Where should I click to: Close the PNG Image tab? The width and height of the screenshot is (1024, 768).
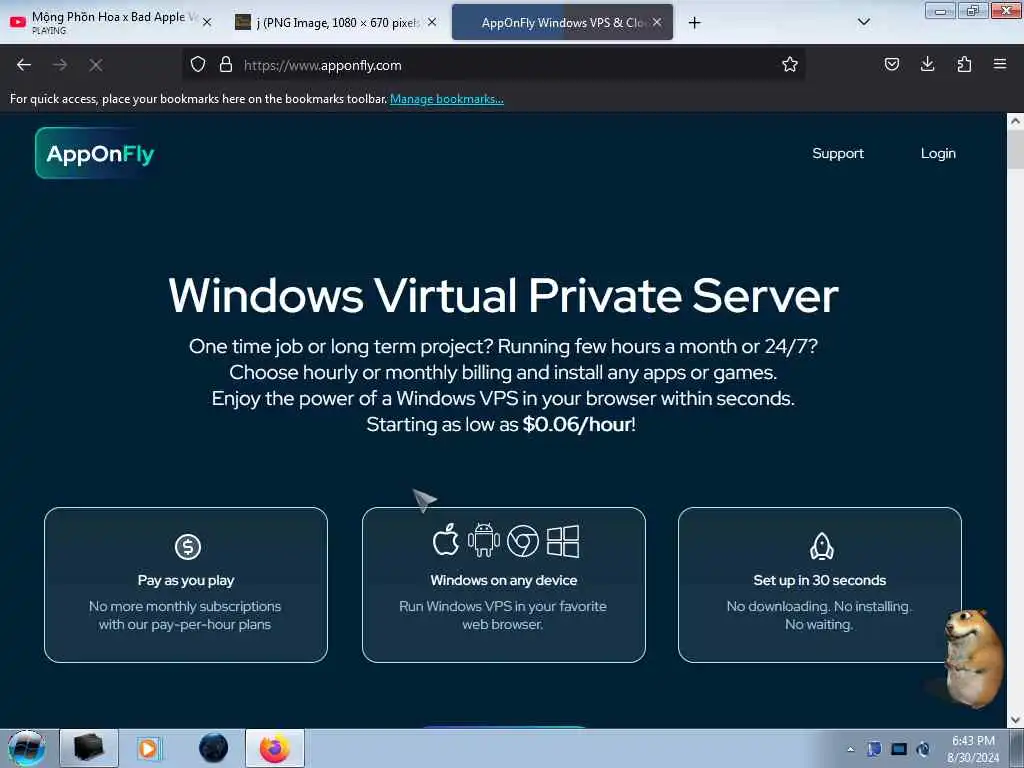pyautogui.click(x=432, y=22)
